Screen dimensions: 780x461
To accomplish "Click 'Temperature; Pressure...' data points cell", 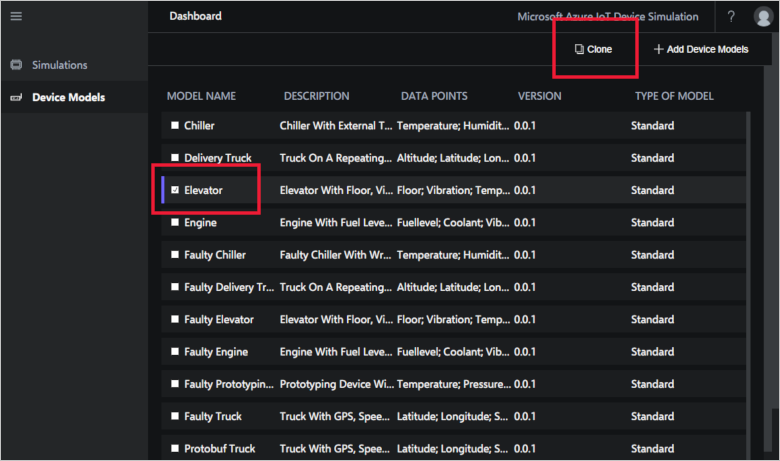I will pos(454,384).
